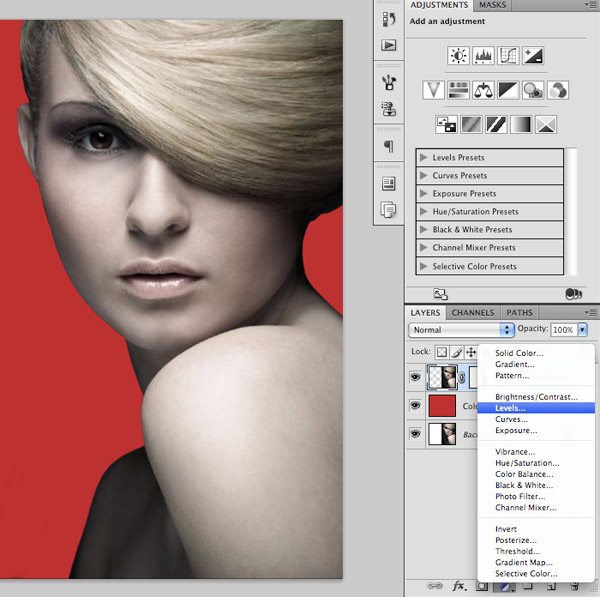
Task: Click the Vibrance triangle adjustment icon
Action: point(434,90)
